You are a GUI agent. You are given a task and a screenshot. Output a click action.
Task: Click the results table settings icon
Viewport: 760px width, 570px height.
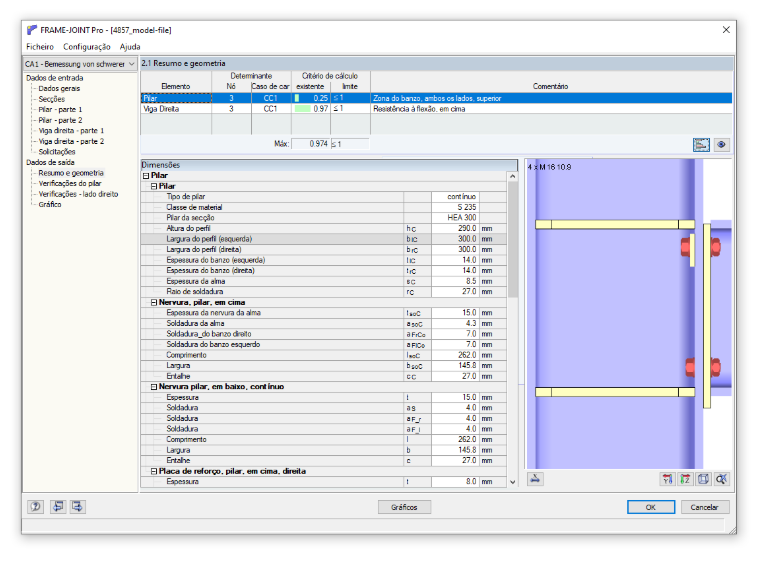(x=701, y=144)
